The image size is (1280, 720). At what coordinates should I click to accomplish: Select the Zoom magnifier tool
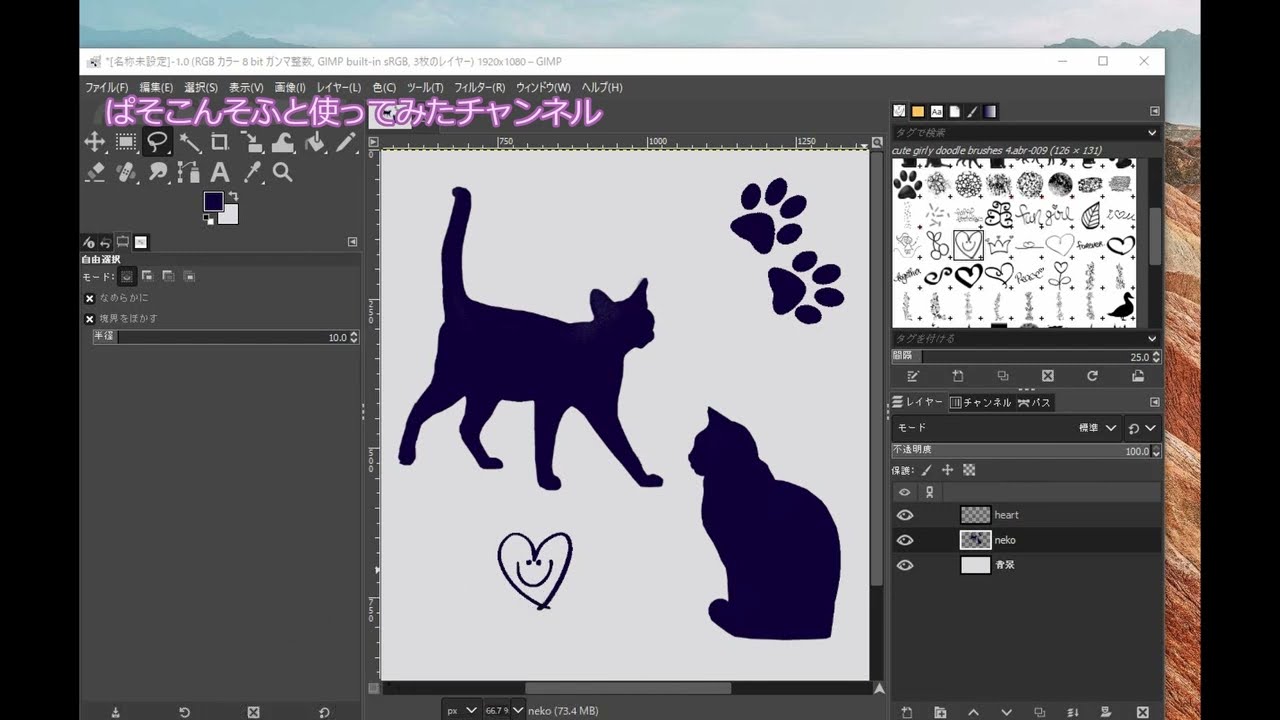coord(283,173)
